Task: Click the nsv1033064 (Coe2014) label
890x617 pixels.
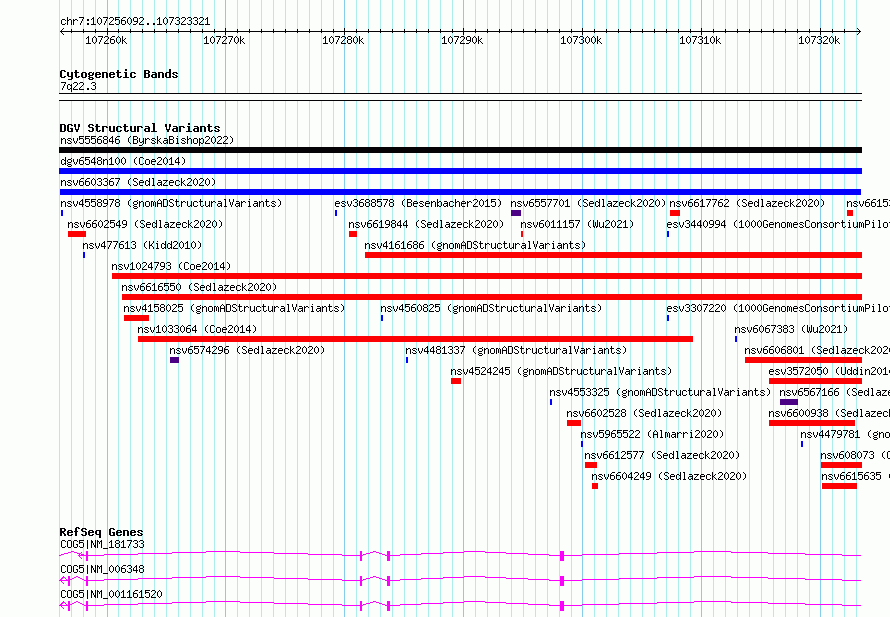Action: (x=197, y=329)
